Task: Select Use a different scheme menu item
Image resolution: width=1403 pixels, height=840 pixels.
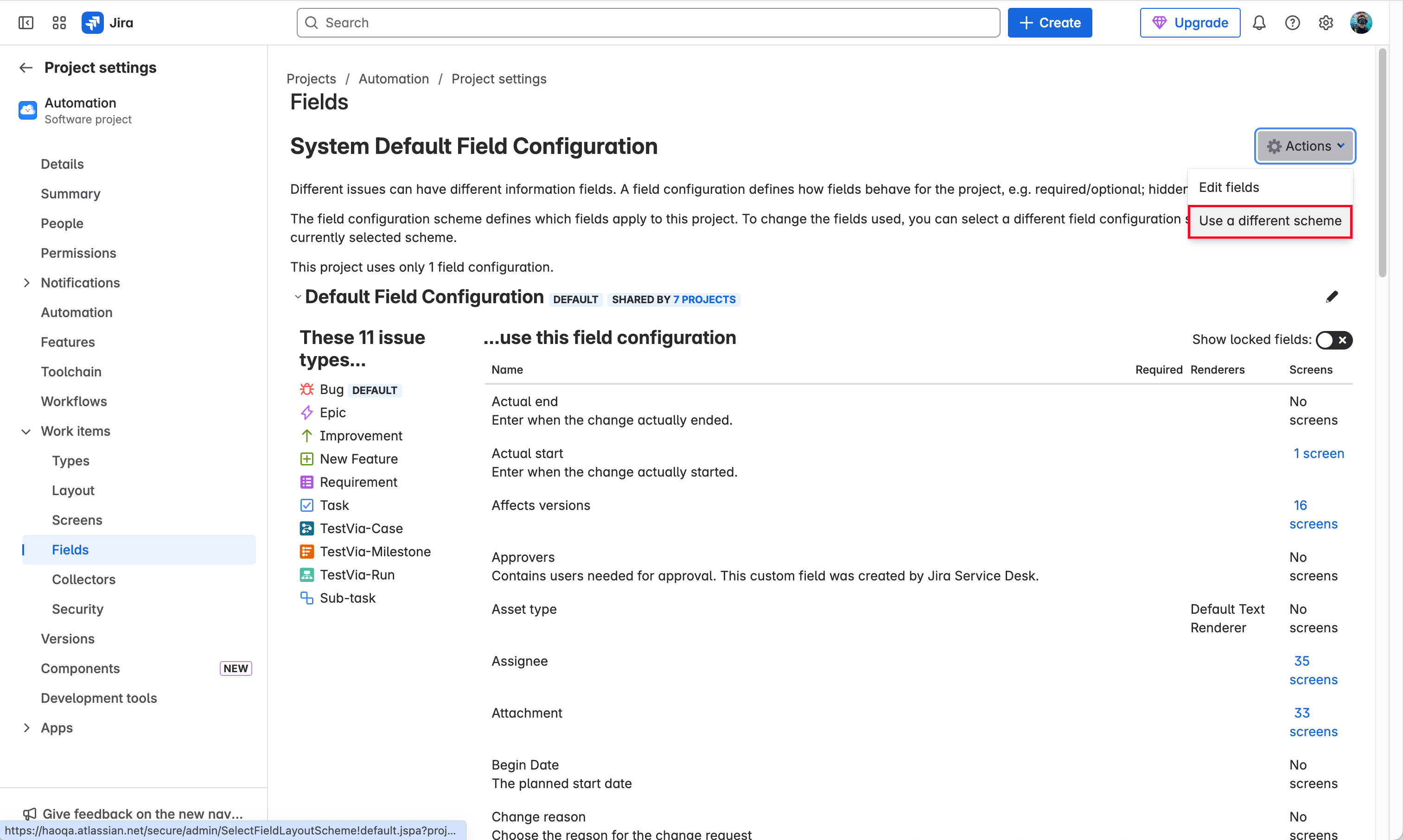Action: (1269, 221)
